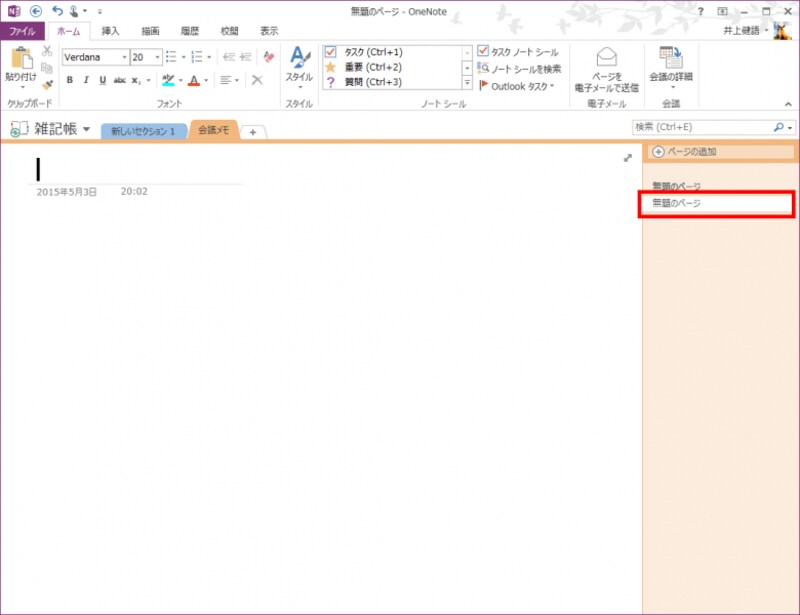Click ページを電子メールで送信 envelope button
The width and height of the screenshot is (800, 615).
606,69
